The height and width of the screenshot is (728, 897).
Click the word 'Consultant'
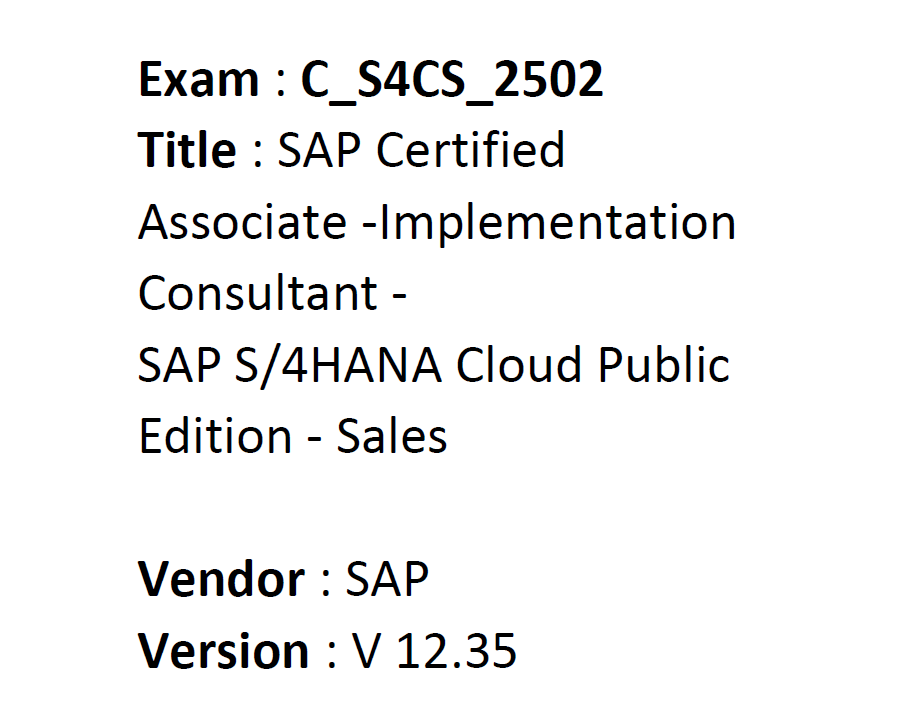pos(258,293)
